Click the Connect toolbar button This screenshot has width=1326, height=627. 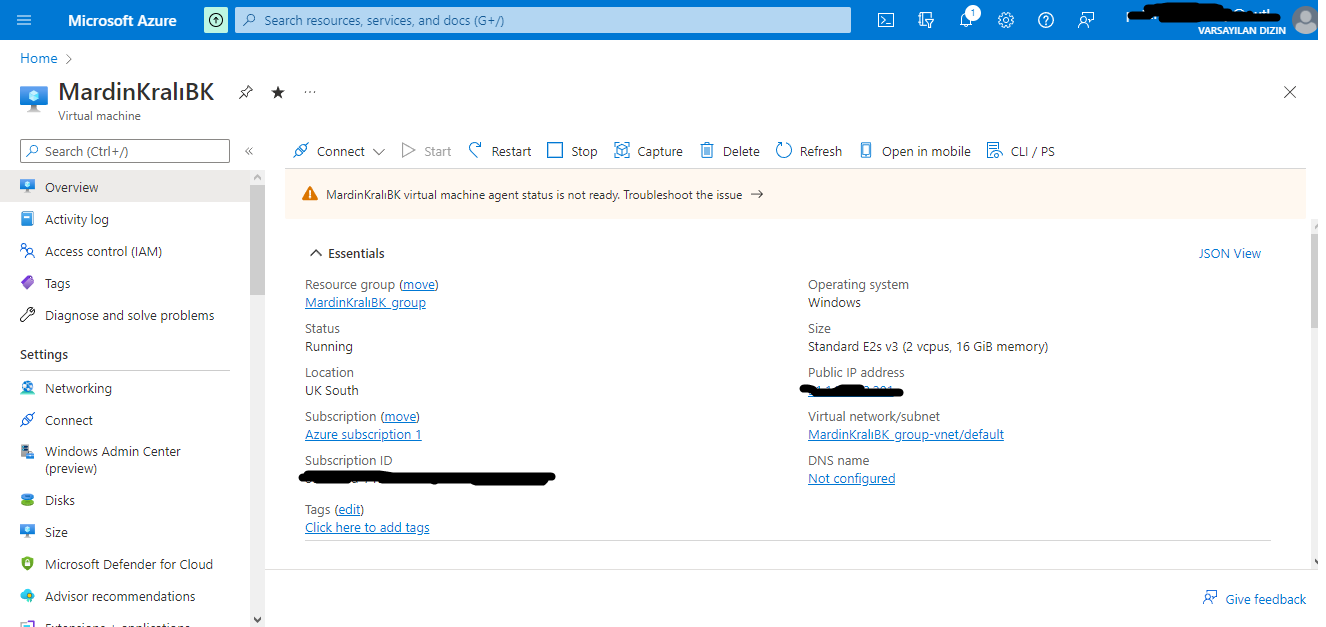pos(329,151)
